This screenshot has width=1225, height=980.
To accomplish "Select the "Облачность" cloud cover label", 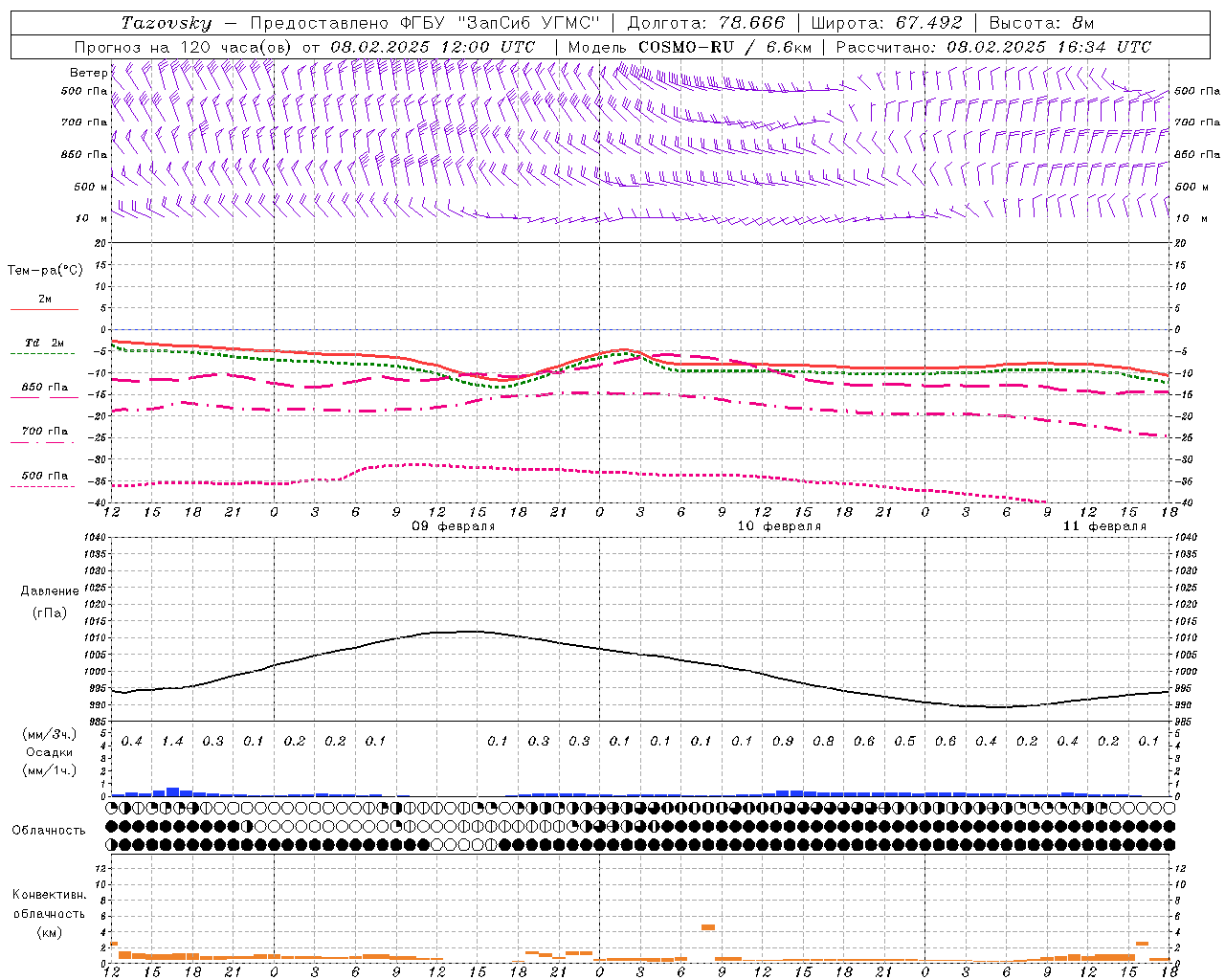I will 49,830.
